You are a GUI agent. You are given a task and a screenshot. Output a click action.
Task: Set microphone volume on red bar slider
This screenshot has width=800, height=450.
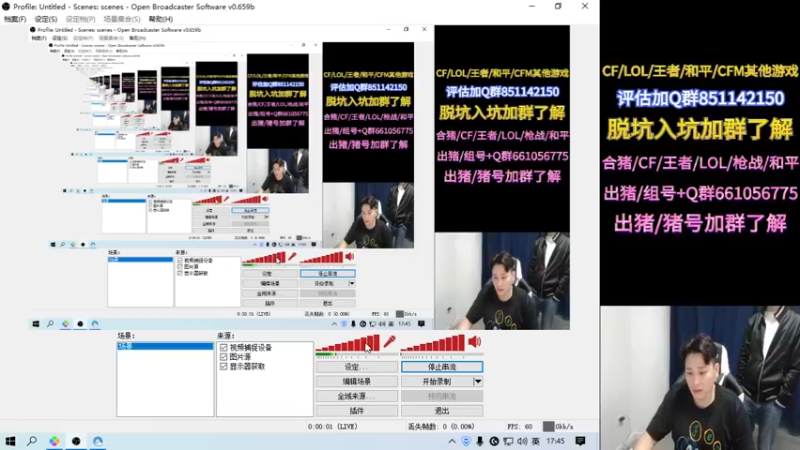(x=347, y=343)
